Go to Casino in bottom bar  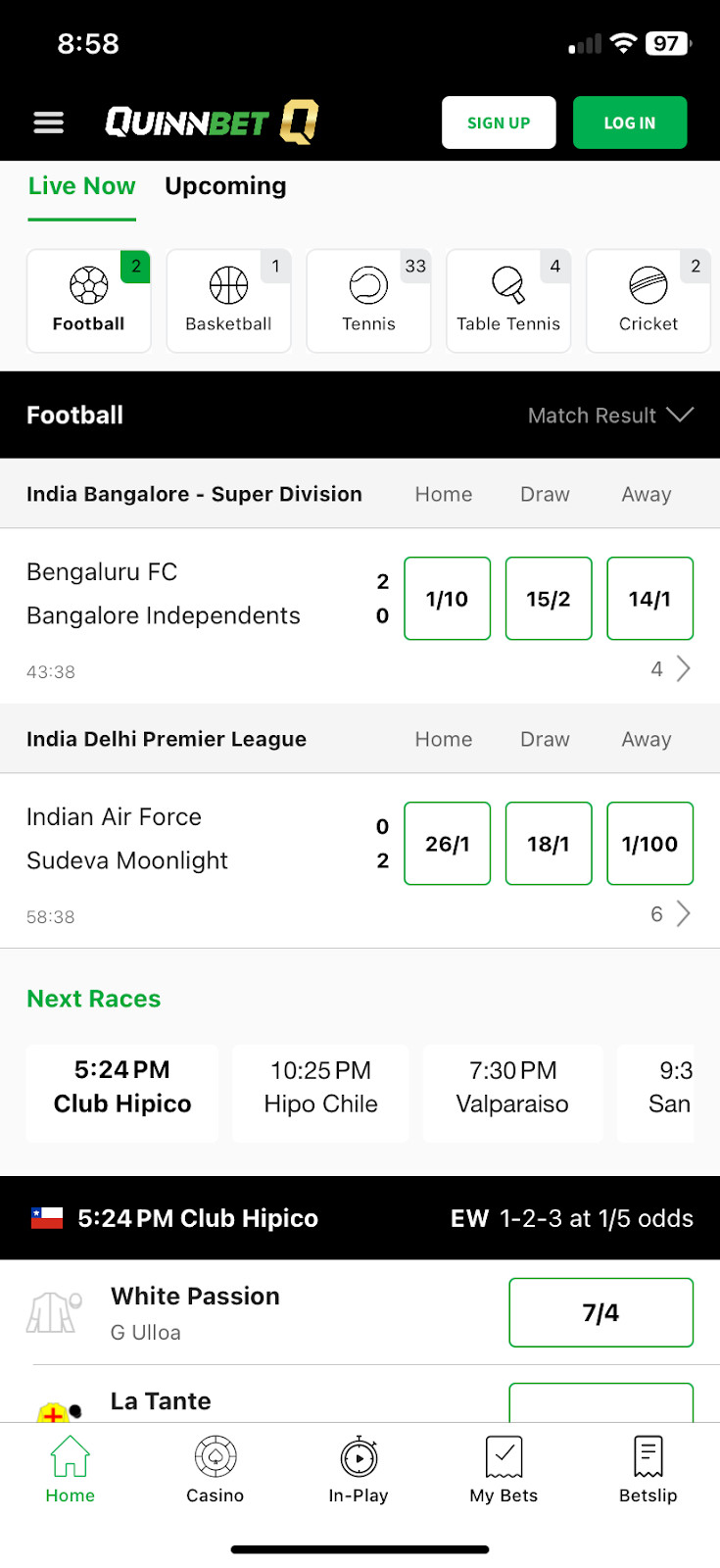pyautogui.click(x=215, y=1469)
